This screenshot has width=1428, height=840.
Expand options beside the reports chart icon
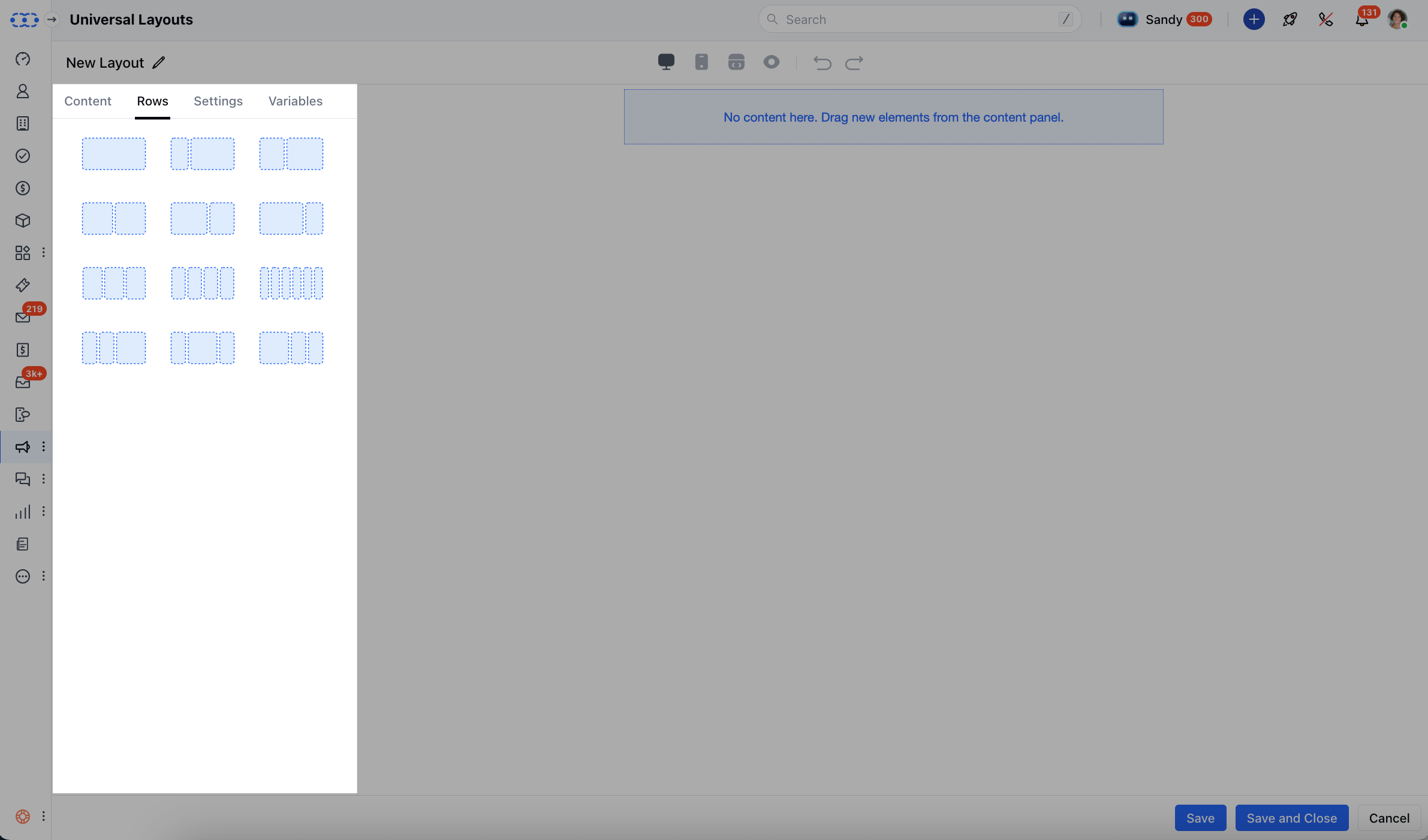tap(44, 512)
